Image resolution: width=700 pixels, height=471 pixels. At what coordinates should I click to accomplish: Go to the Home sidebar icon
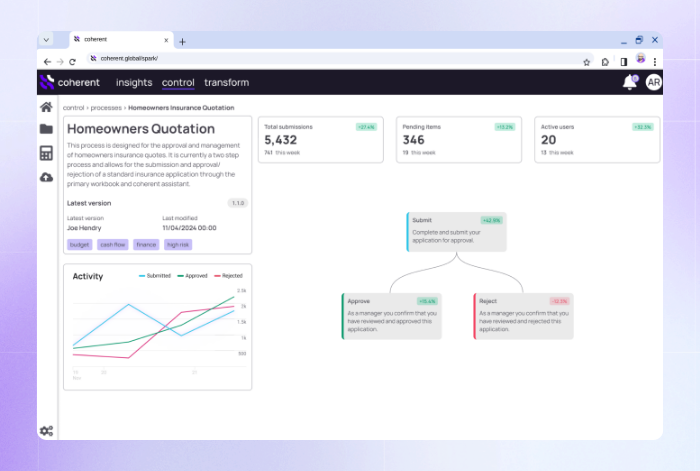(x=46, y=107)
